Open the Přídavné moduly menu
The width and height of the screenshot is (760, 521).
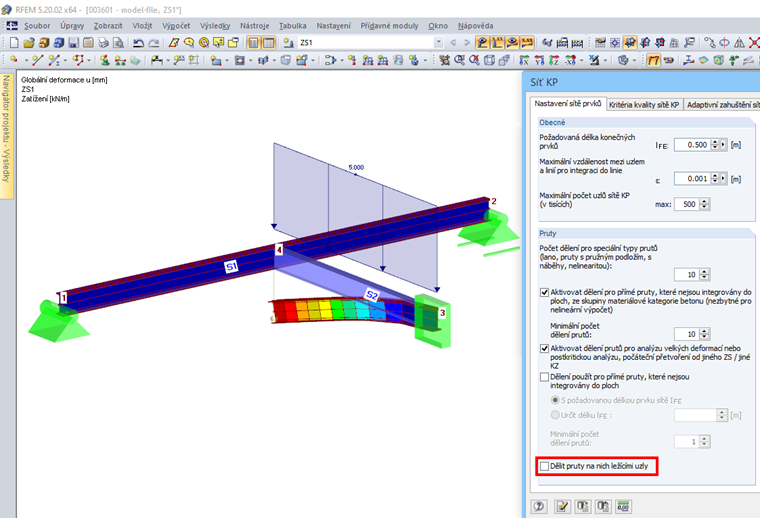(x=389, y=26)
